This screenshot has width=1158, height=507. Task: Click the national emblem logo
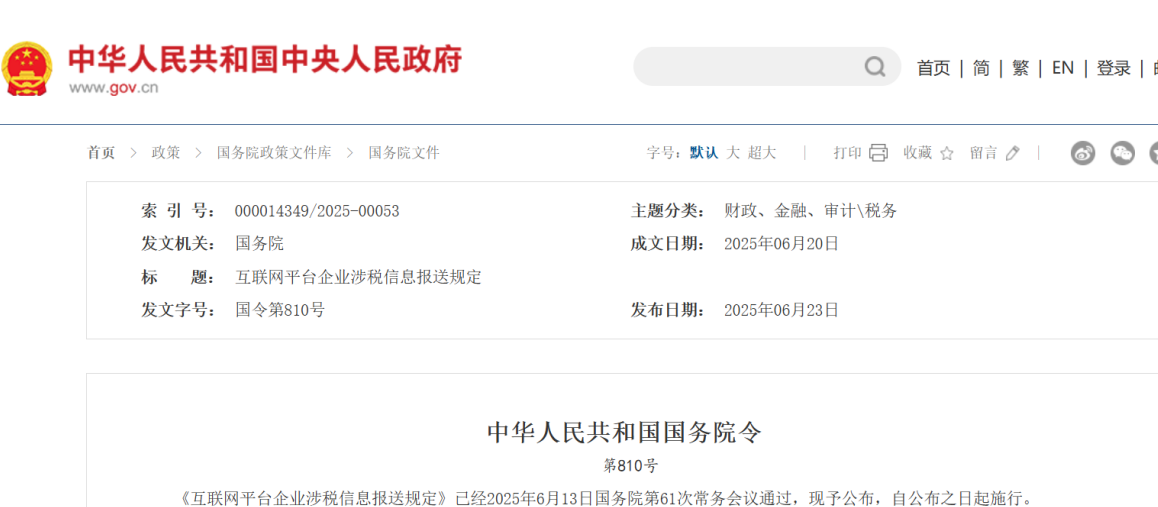click(27, 68)
